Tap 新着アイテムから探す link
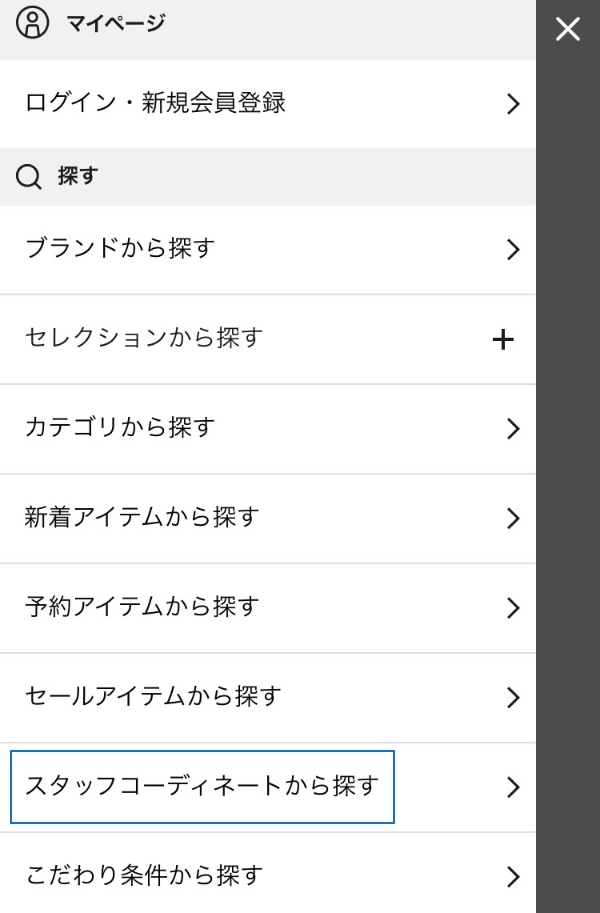Screen dimensions: 600x913 [x=142, y=517]
